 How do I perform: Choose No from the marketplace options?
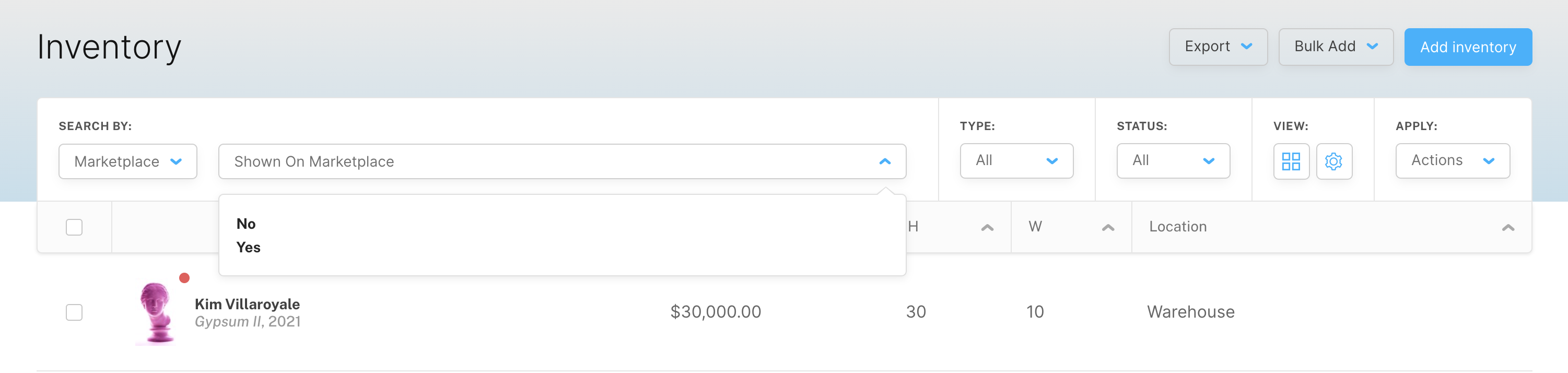click(x=246, y=223)
